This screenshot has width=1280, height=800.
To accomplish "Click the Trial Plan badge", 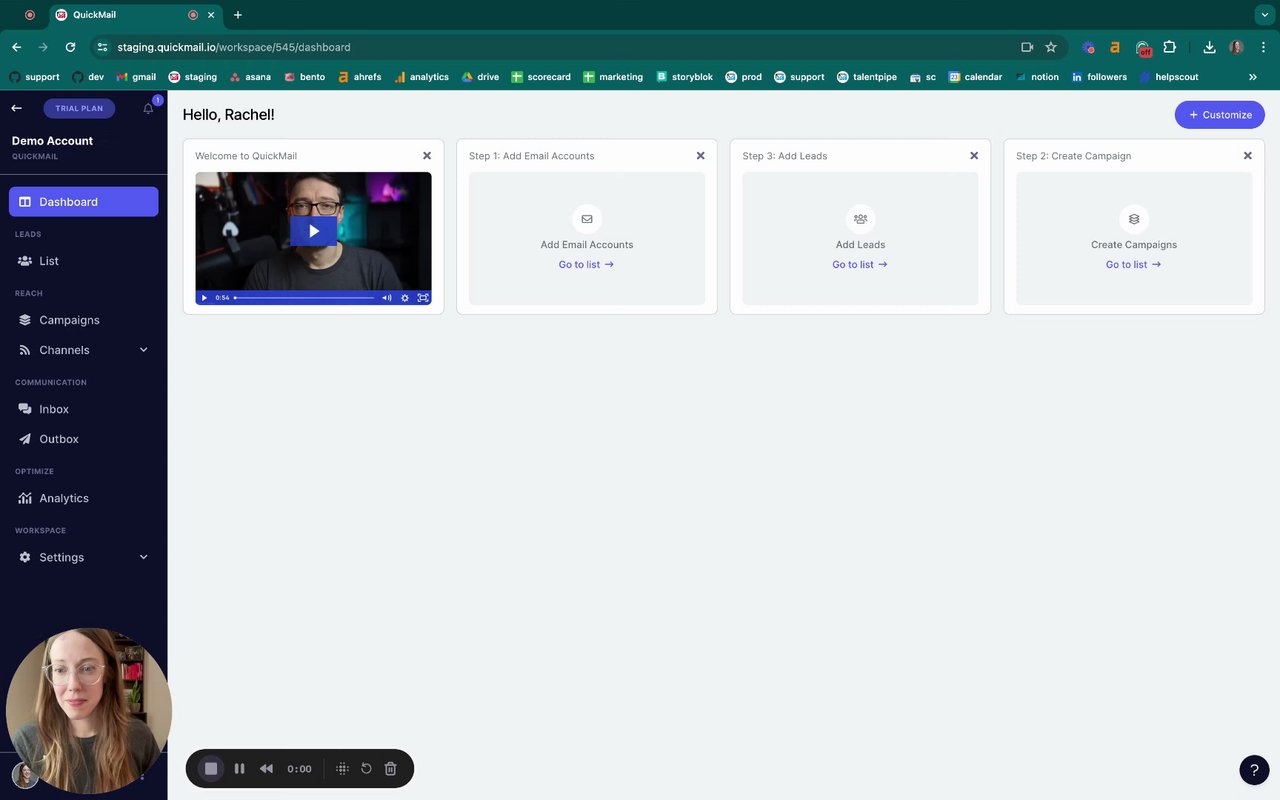I will point(79,108).
